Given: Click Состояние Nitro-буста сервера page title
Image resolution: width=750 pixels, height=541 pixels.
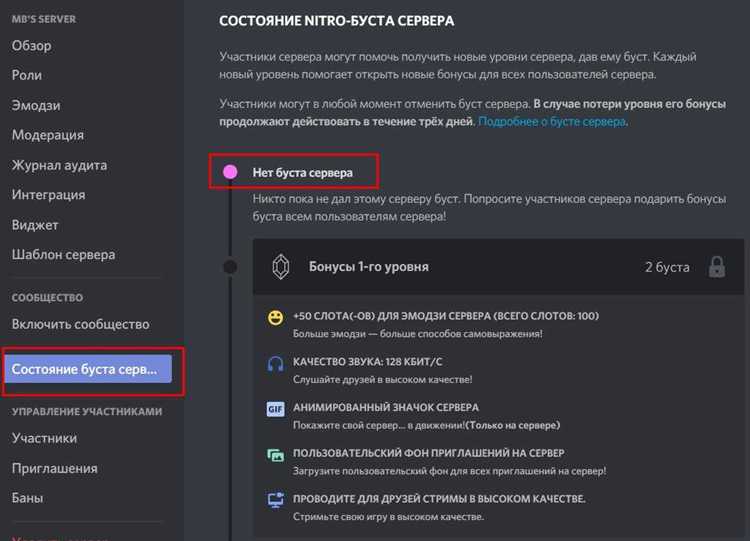Looking at the screenshot, I should point(337,21).
